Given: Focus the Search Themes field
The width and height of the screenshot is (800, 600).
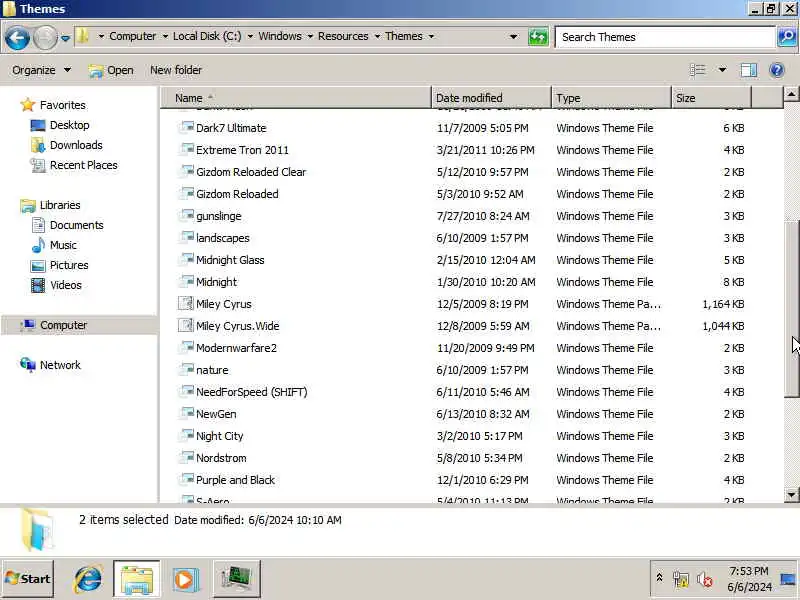Looking at the screenshot, I should (x=665, y=37).
